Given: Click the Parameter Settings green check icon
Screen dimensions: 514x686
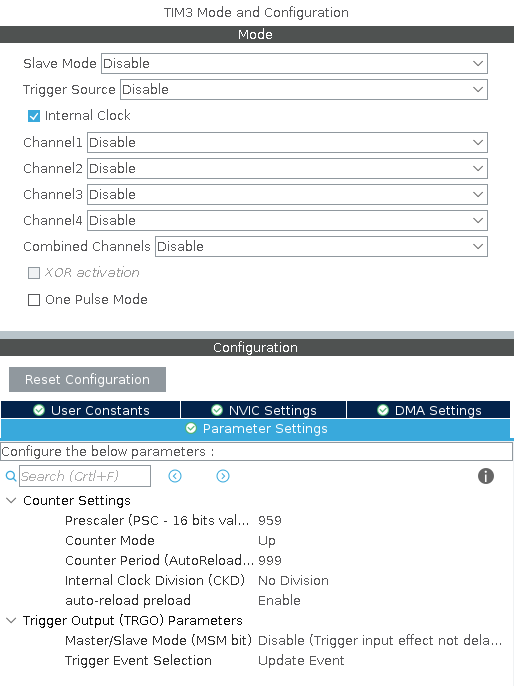Looking at the screenshot, I should 191,428.
